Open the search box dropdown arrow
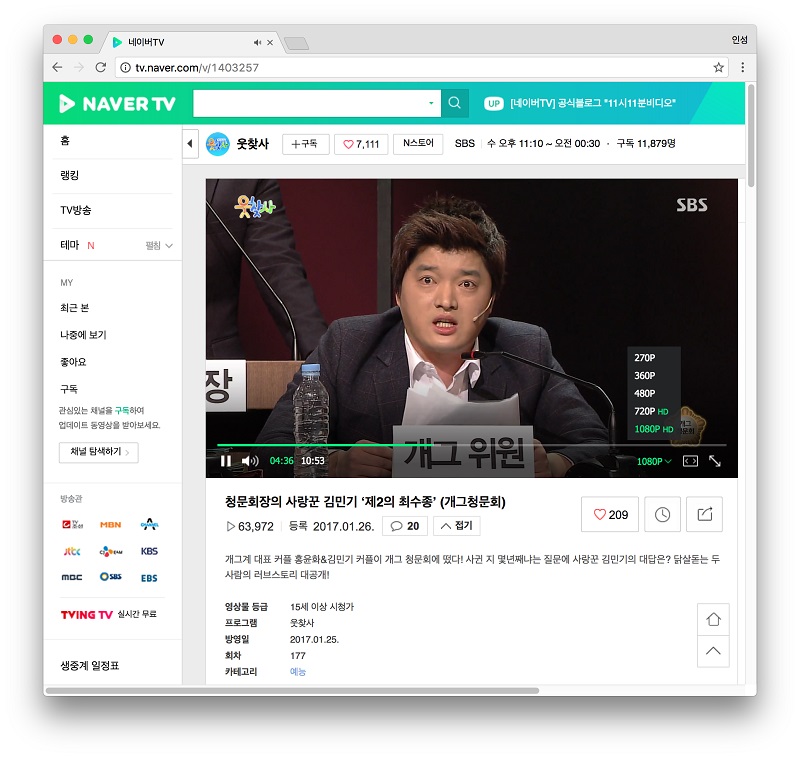 click(x=431, y=103)
